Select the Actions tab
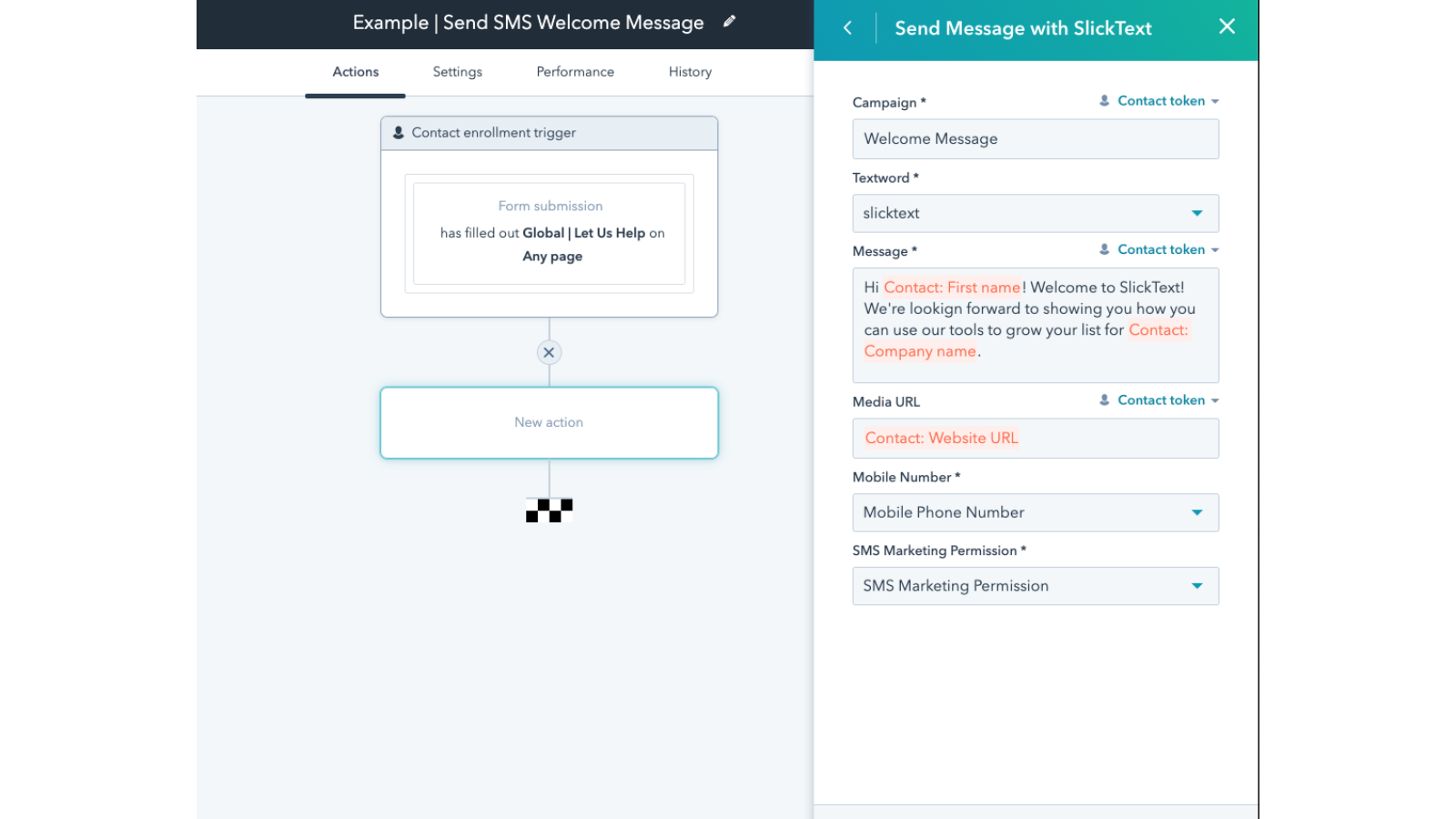The height and width of the screenshot is (819, 1456). pos(355,72)
